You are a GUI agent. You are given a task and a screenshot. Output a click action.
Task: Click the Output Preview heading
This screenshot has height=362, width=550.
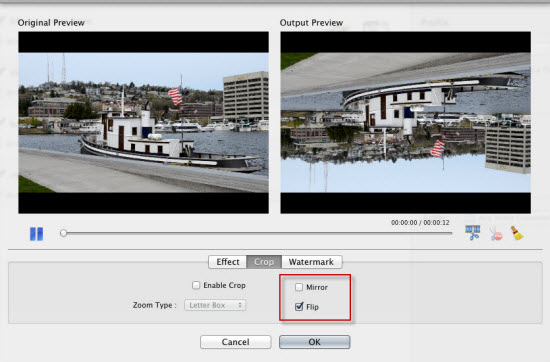point(311,23)
